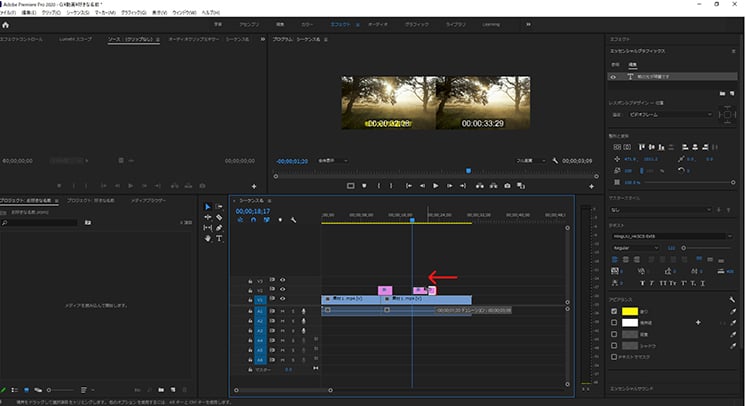Switch to Lumetri Scopes tab
Screen dimensions: 750x406
pyautogui.click(x=76, y=39)
